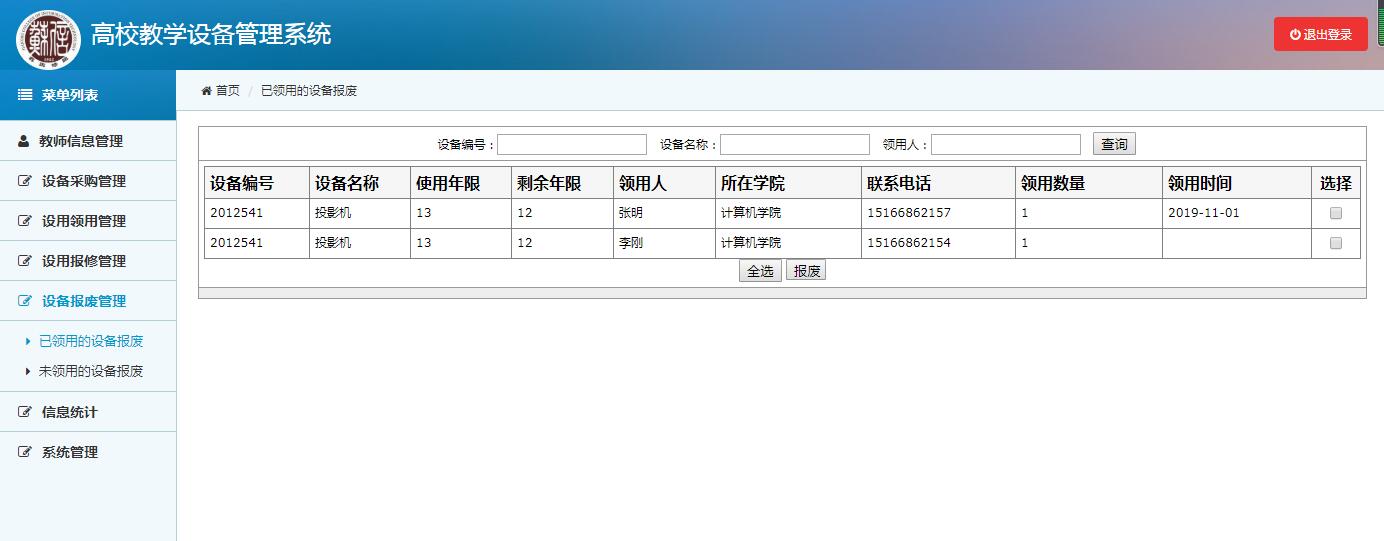Click the edit icon beside 信息统计

tap(25, 412)
